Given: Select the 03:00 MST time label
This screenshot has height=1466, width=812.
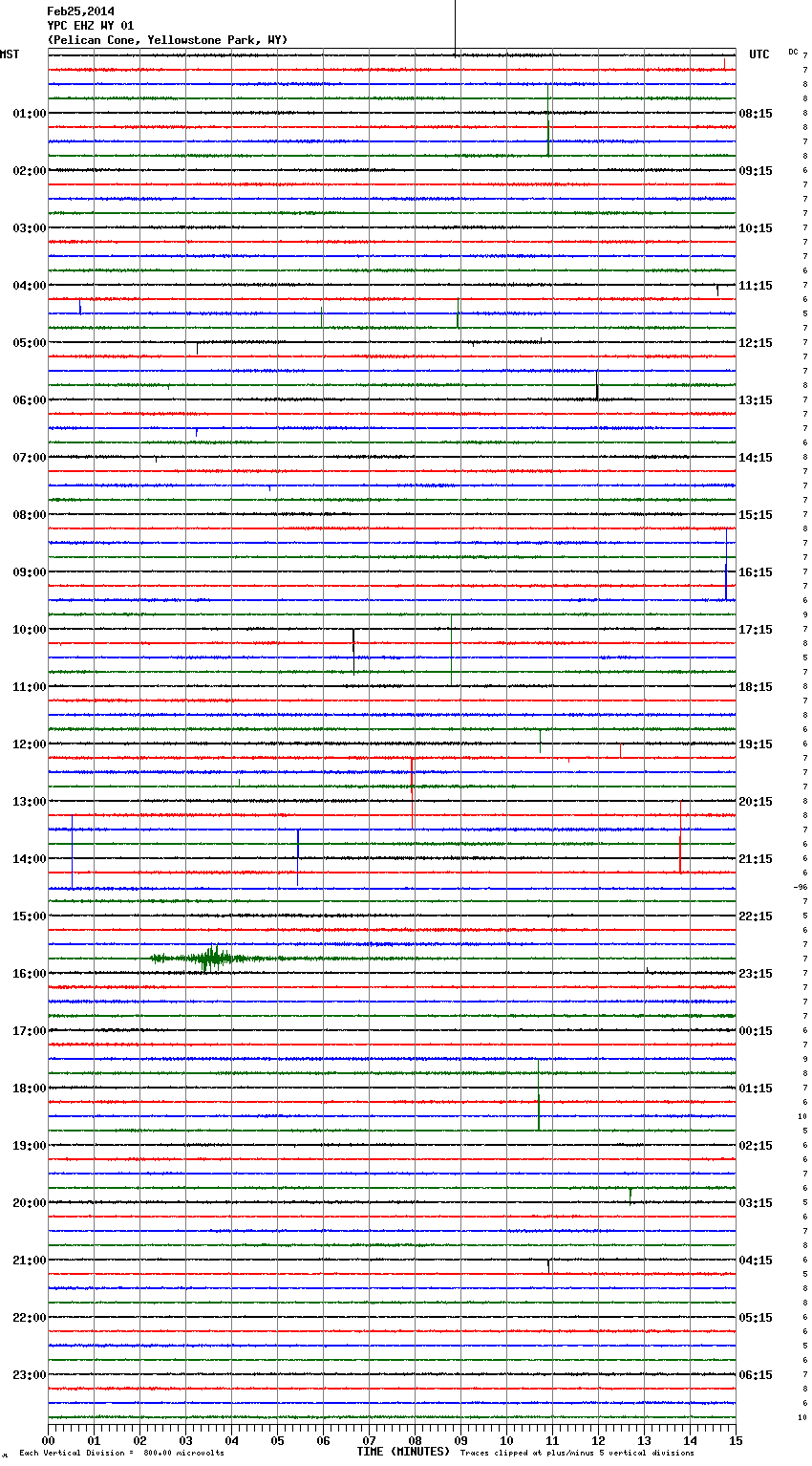Looking at the screenshot, I should point(30,228).
